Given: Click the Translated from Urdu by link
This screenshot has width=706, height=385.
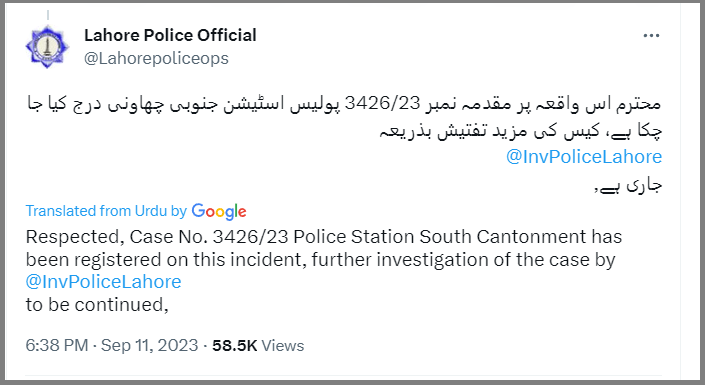Looking at the screenshot, I should click(106, 211).
